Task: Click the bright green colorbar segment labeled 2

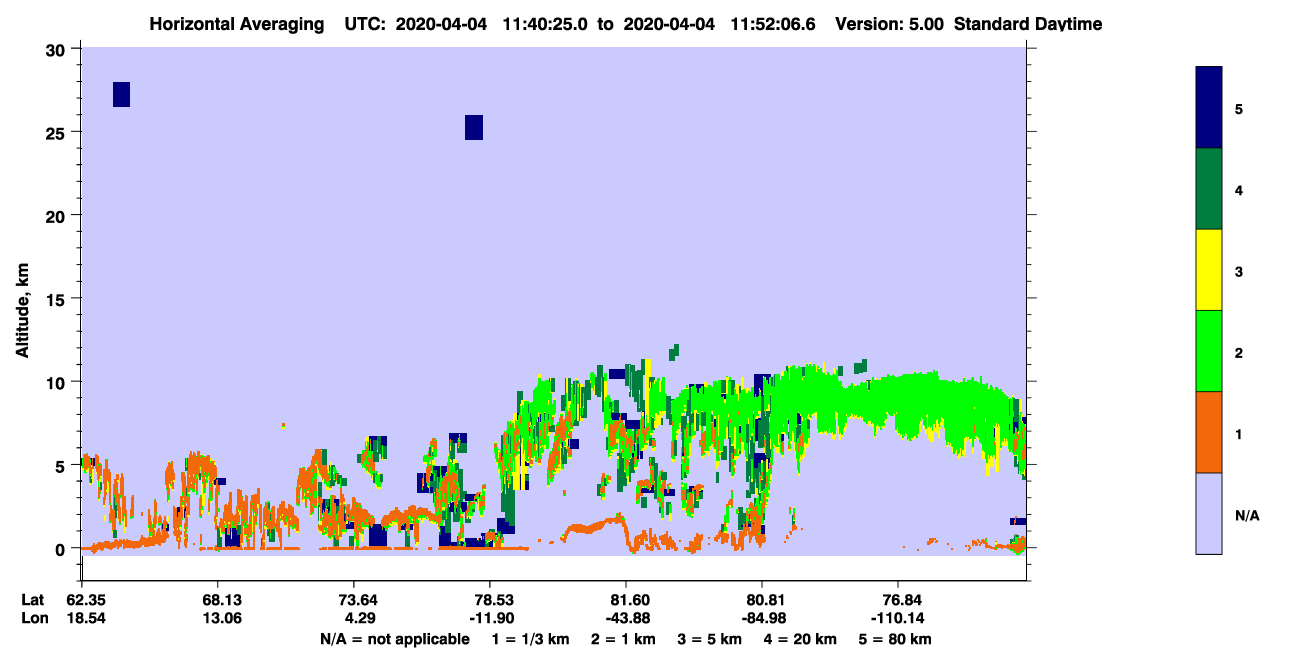Action: 1209,351
